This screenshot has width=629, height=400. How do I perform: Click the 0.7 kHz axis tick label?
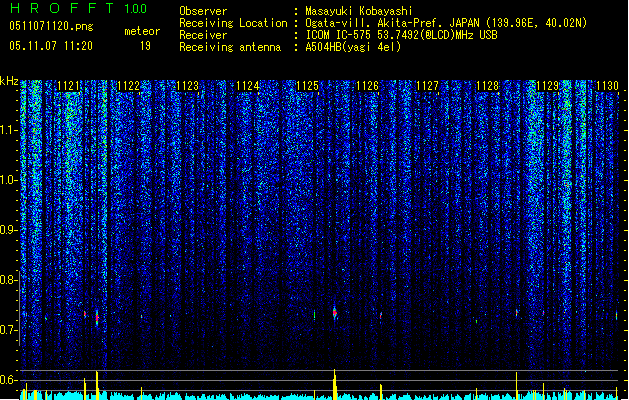click(x=8, y=330)
